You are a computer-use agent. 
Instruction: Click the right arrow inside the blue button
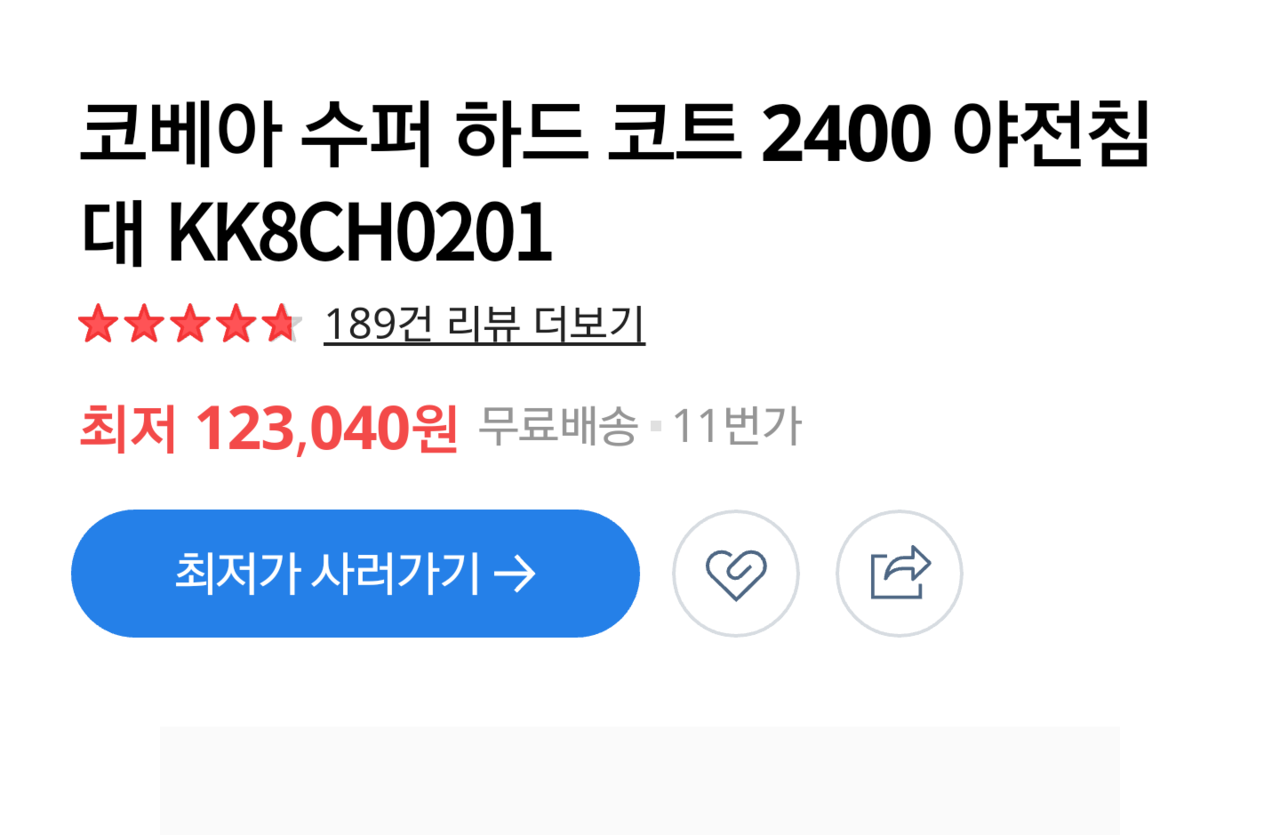coord(516,575)
